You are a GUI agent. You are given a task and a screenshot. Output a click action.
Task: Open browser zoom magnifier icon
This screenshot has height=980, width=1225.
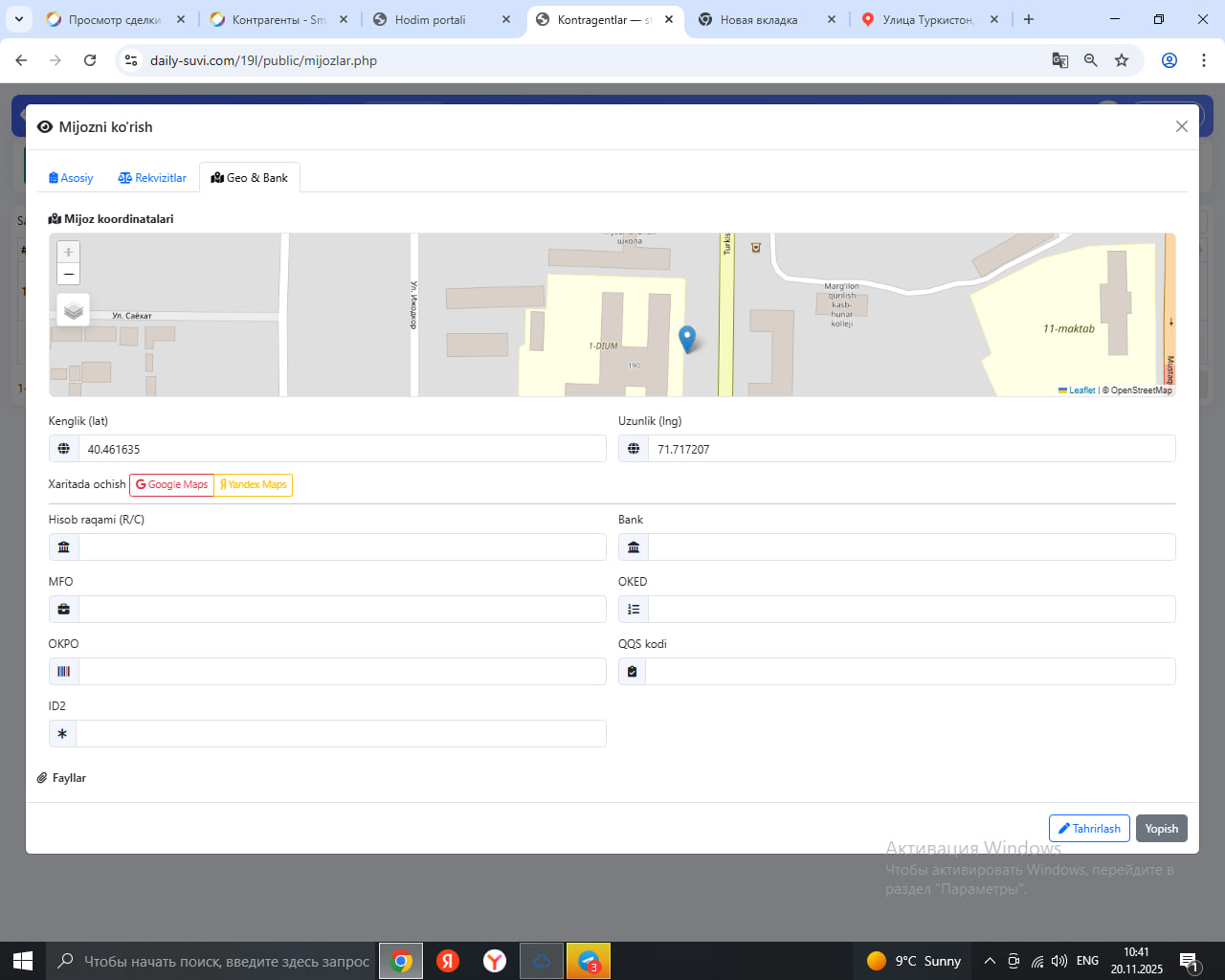click(1090, 60)
